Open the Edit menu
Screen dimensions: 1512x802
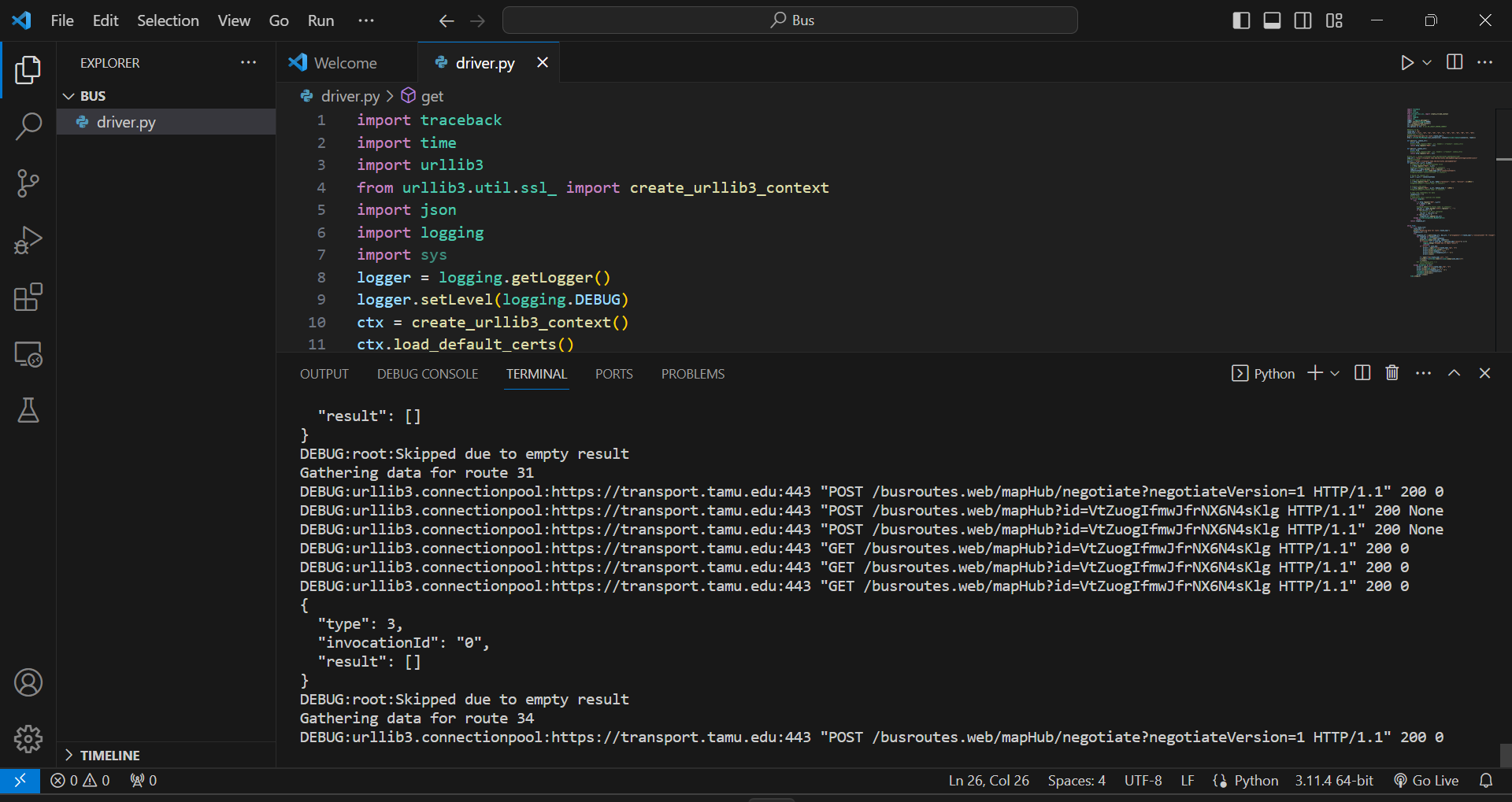coord(106,20)
